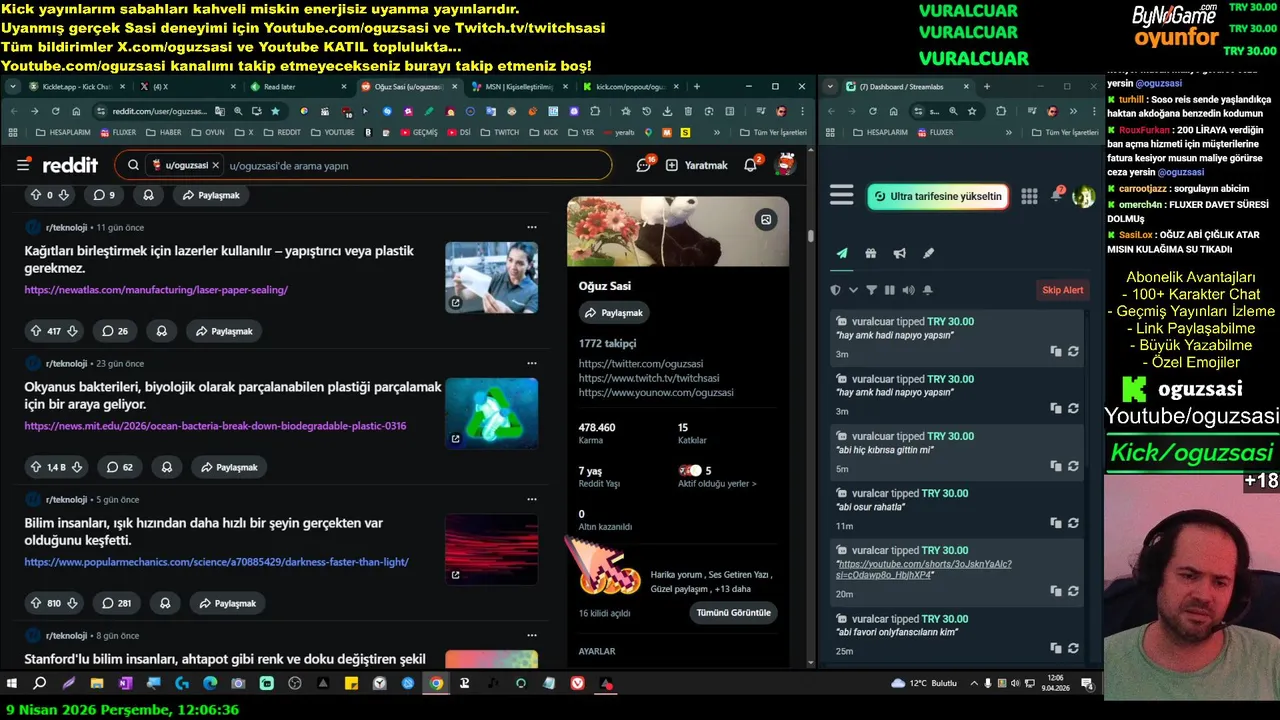Click Paylaşmak on Oğuz Sasi profile card
The width and height of the screenshot is (1280, 720).
pos(613,313)
